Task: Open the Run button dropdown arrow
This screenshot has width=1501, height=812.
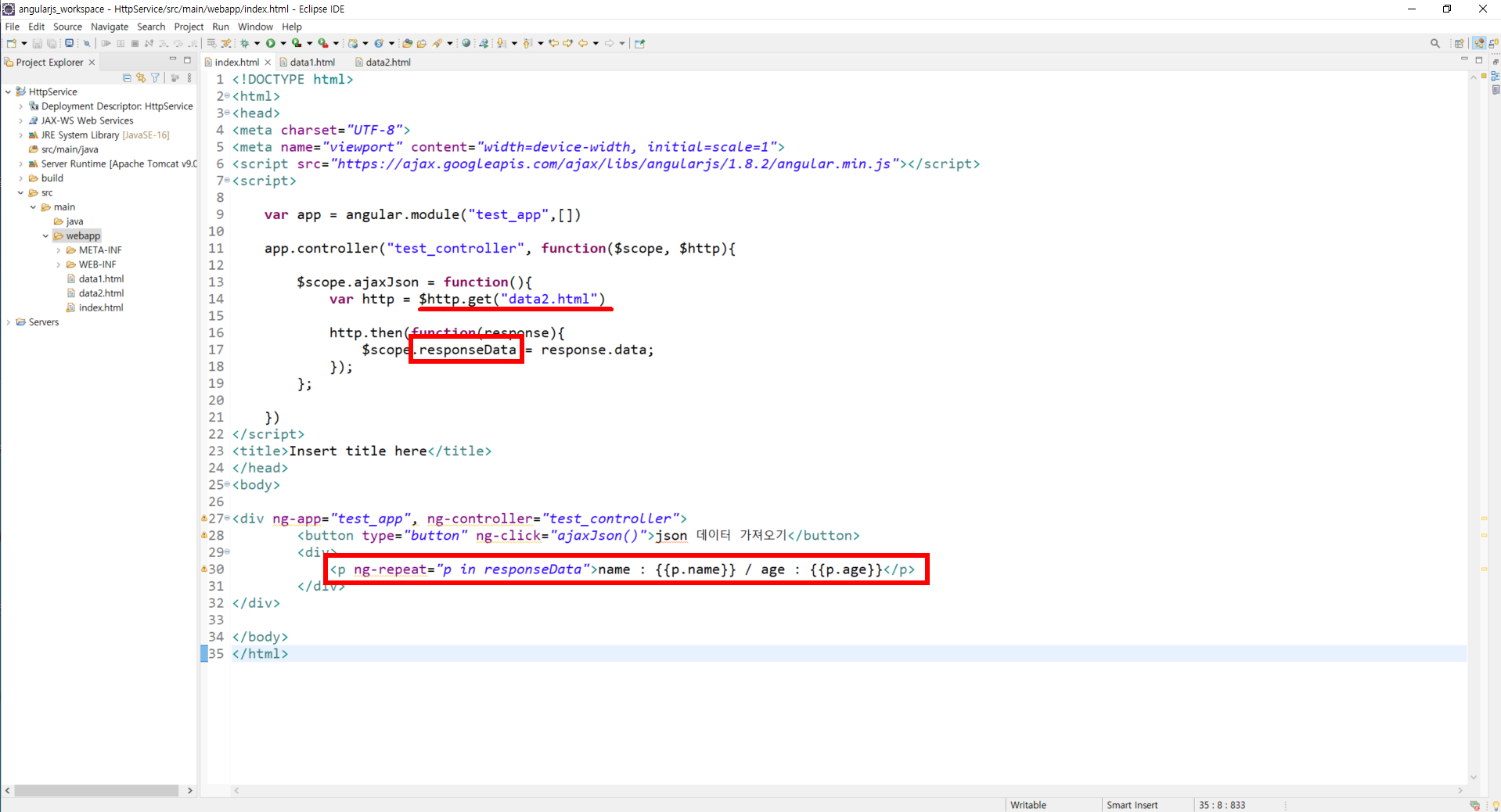Action: 283,43
